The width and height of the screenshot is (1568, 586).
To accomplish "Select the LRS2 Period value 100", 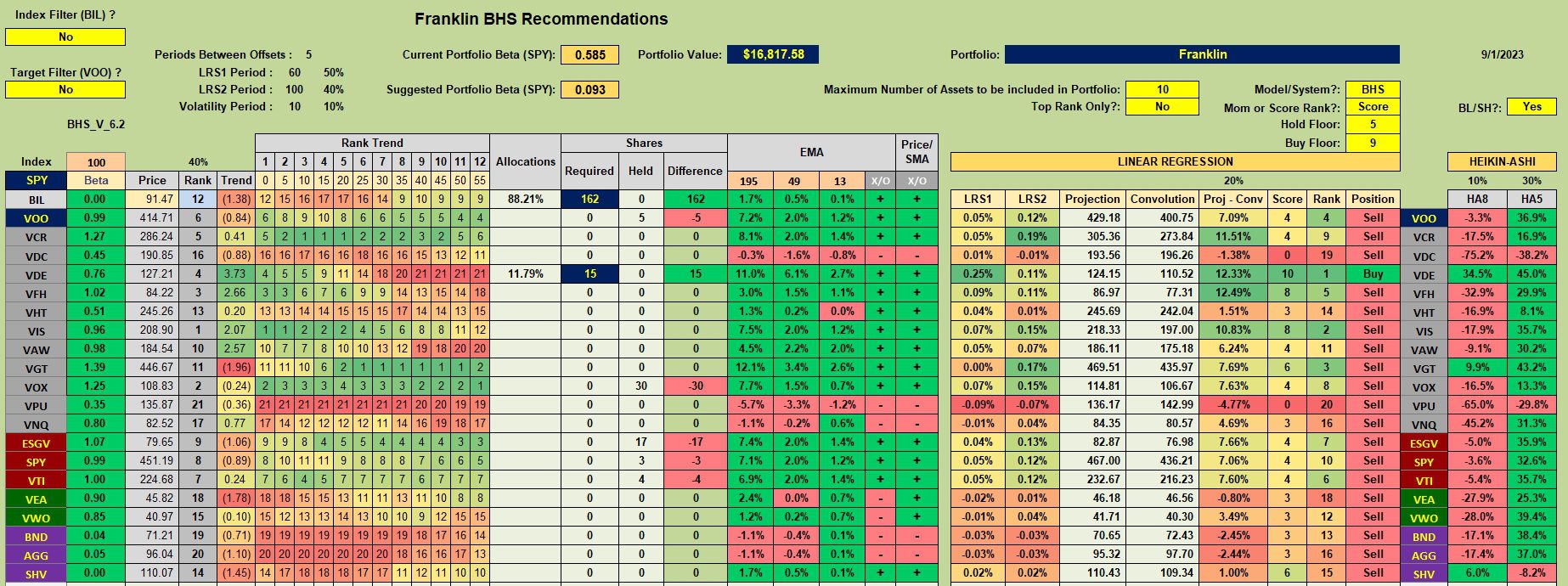I will [295, 89].
